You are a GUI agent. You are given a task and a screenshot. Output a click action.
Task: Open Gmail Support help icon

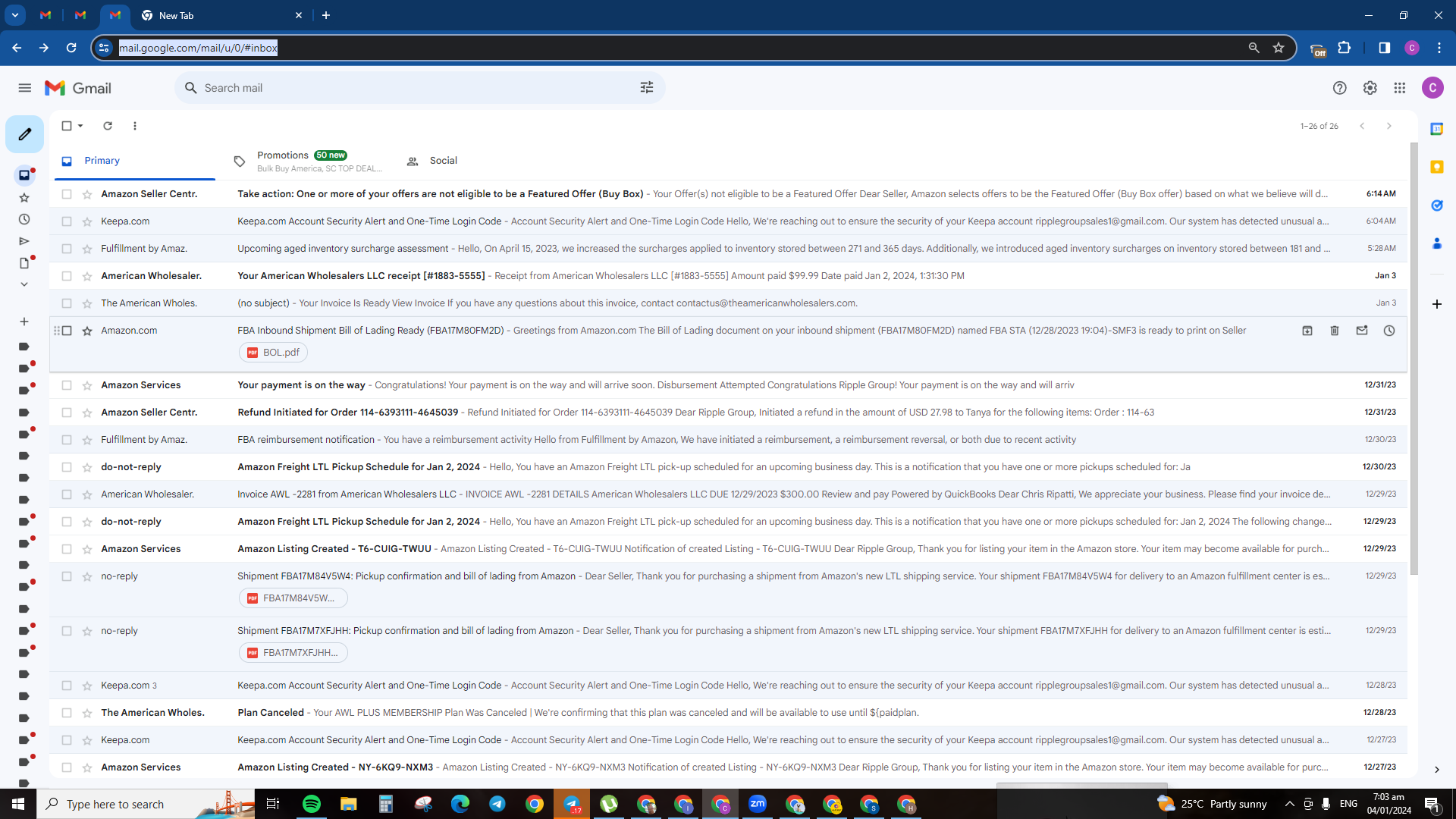pos(1340,88)
